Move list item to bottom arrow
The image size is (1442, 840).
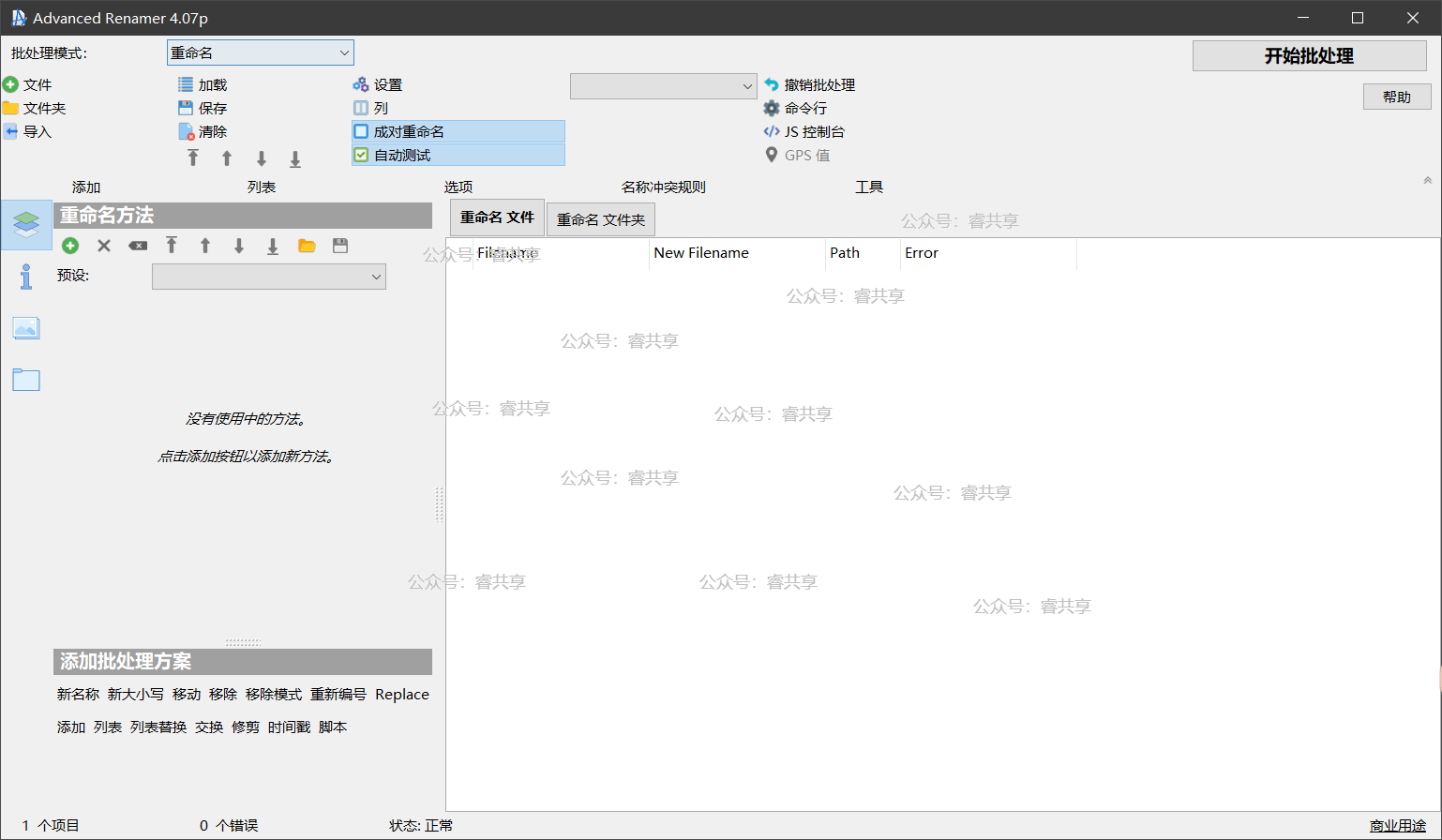[295, 158]
